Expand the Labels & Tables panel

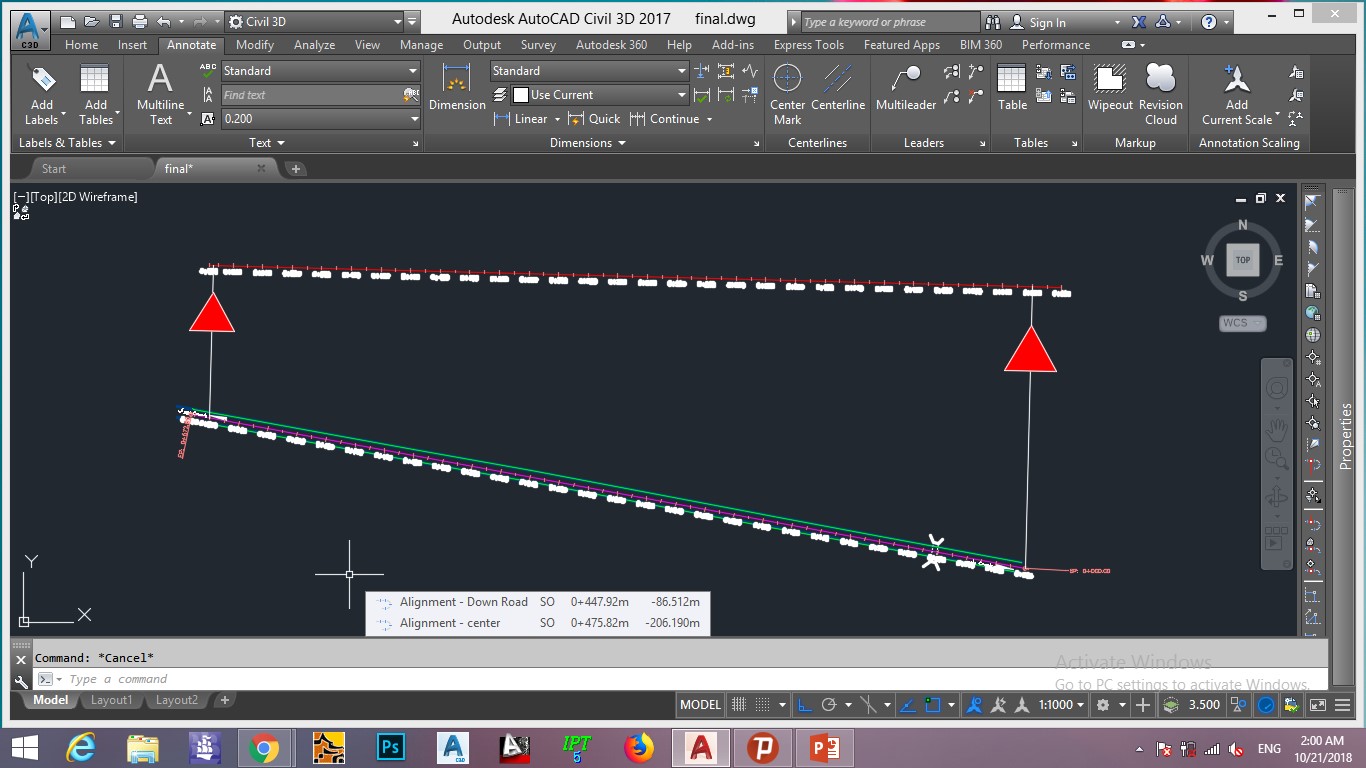pos(68,143)
